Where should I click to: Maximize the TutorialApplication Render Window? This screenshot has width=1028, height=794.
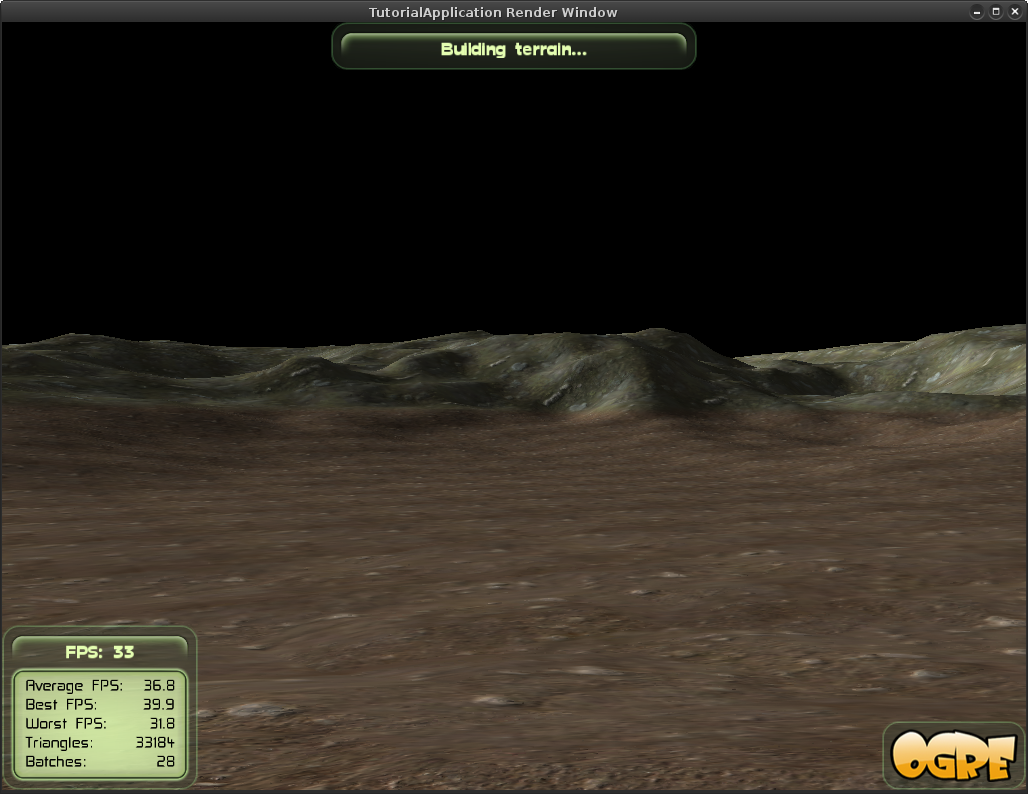[x=996, y=12]
